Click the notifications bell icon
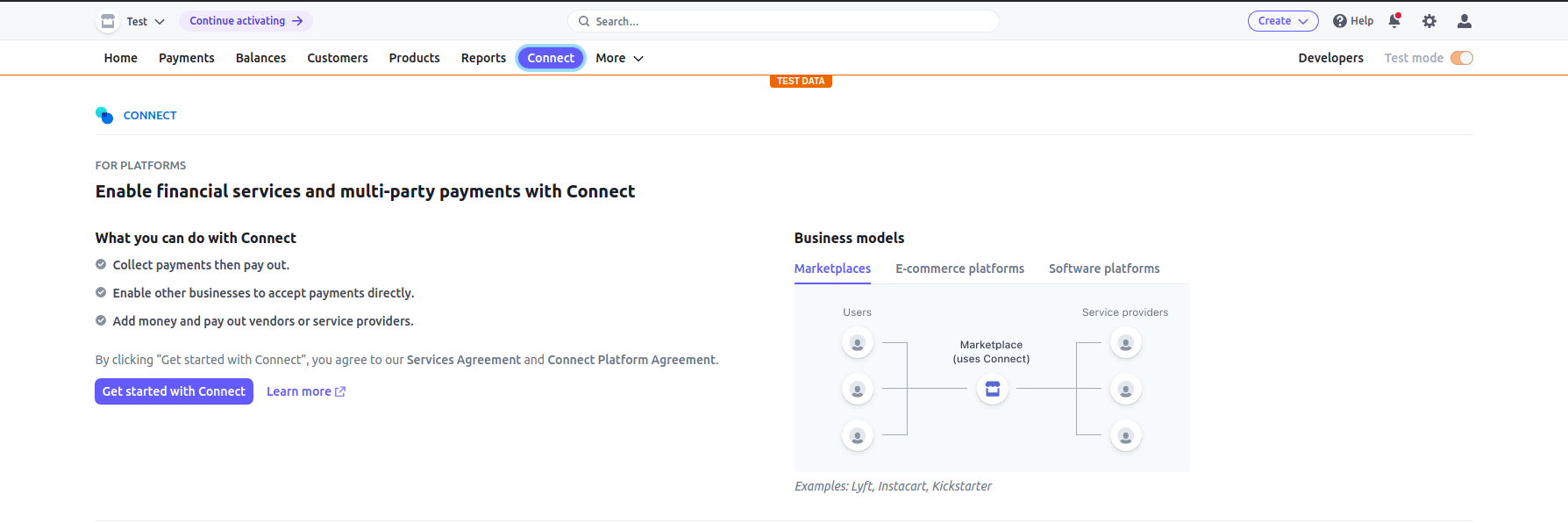 click(1393, 21)
